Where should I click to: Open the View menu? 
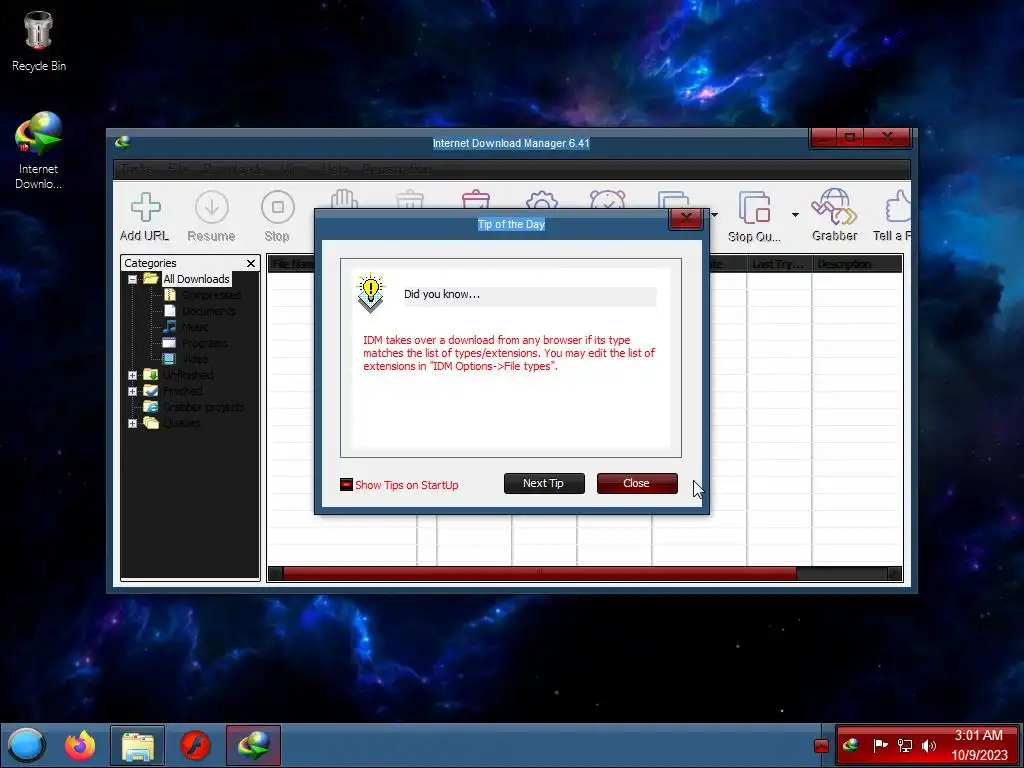pyautogui.click(x=293, y=169)
